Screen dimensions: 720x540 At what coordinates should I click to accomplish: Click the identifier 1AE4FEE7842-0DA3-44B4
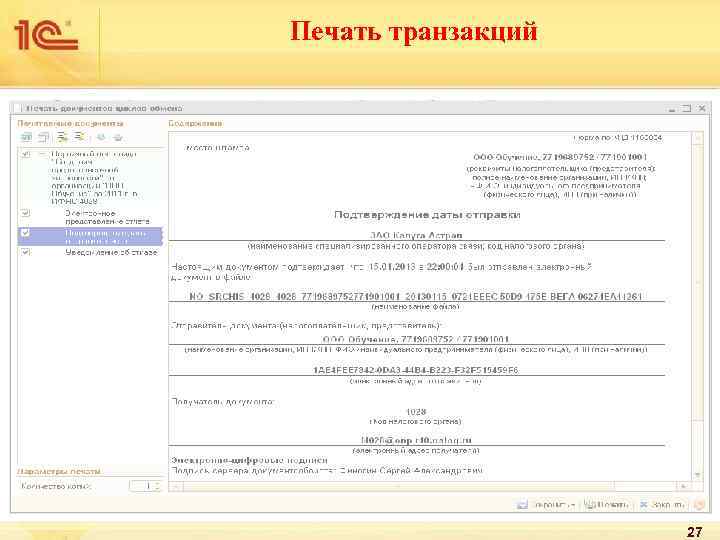pos(416,370)
